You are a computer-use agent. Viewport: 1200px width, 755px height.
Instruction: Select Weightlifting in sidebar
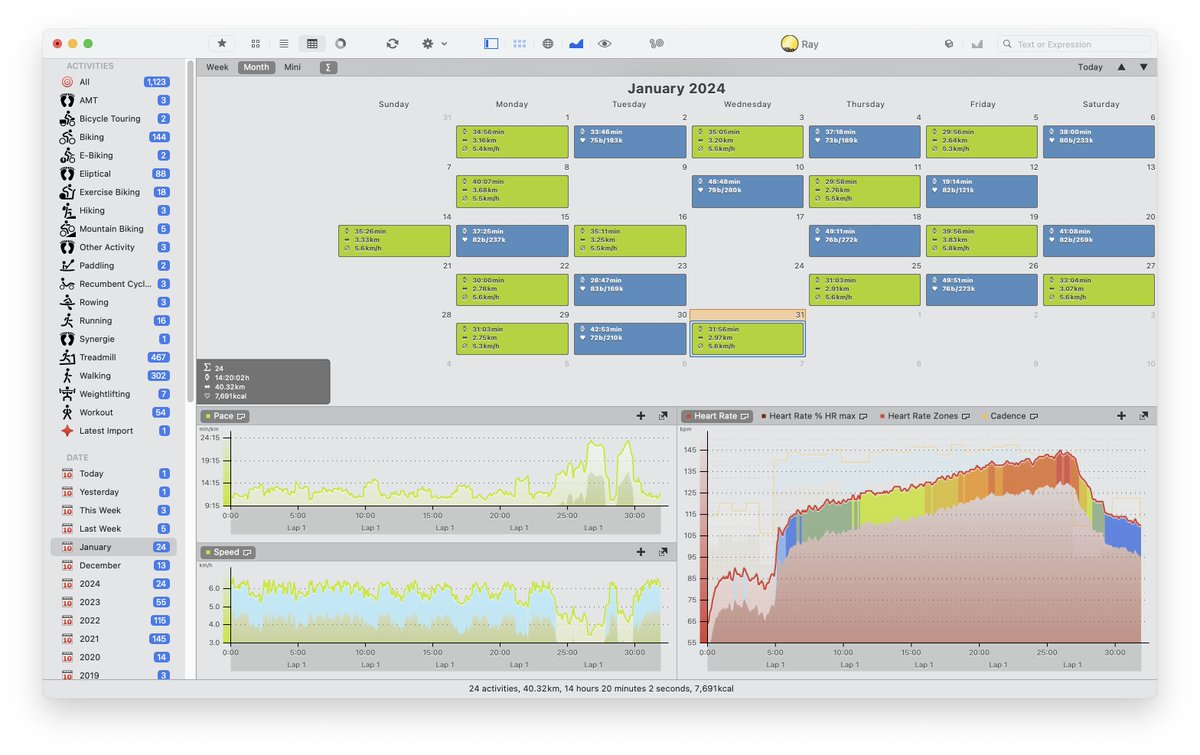114,394
